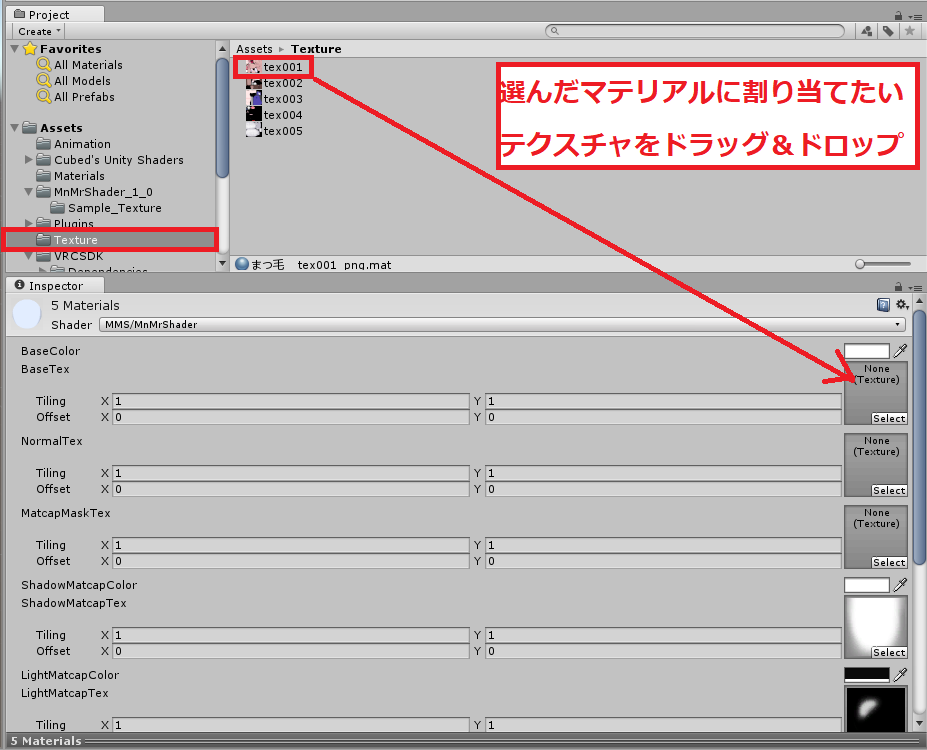Save search star icon
The width and height of the screenshot is (927, 750).
click(910, 31)
